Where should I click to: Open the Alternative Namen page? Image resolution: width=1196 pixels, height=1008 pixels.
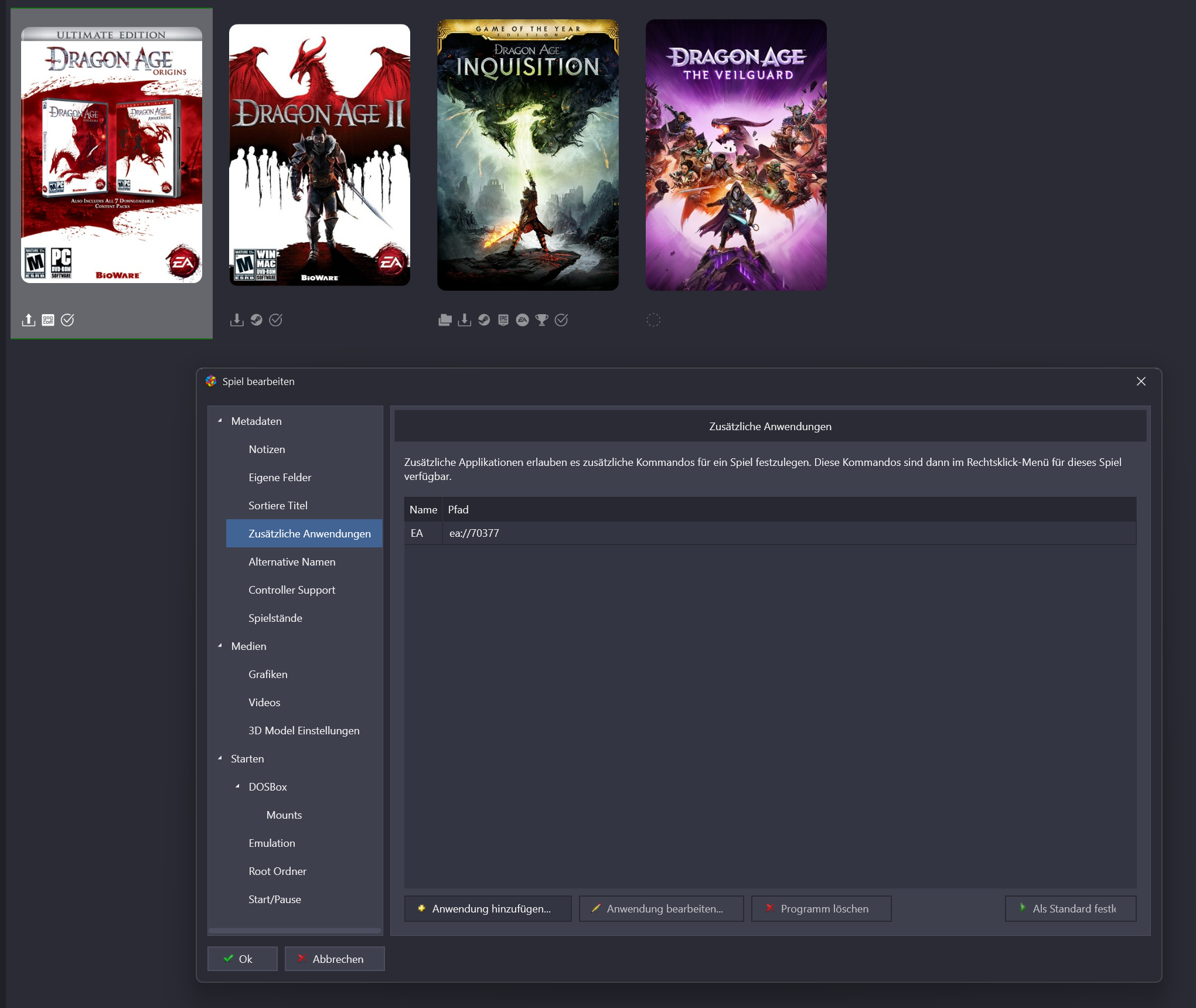(x=292, y=562)
